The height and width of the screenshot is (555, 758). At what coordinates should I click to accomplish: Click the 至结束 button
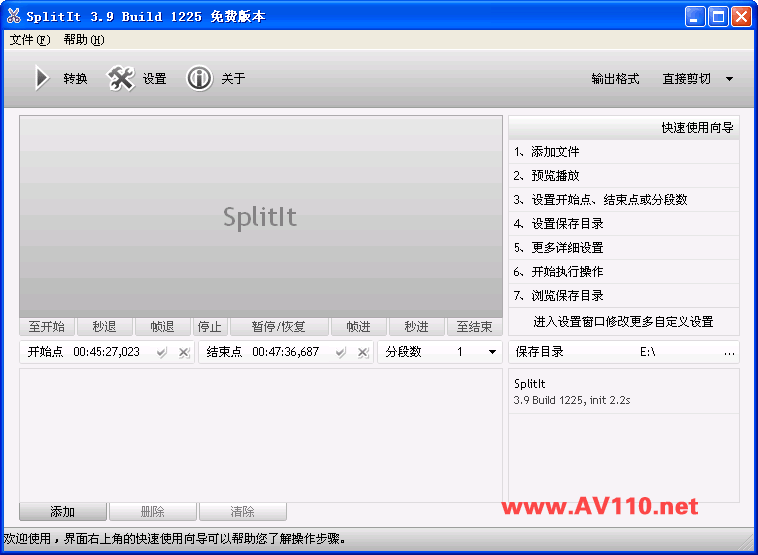tap(475, 327)
